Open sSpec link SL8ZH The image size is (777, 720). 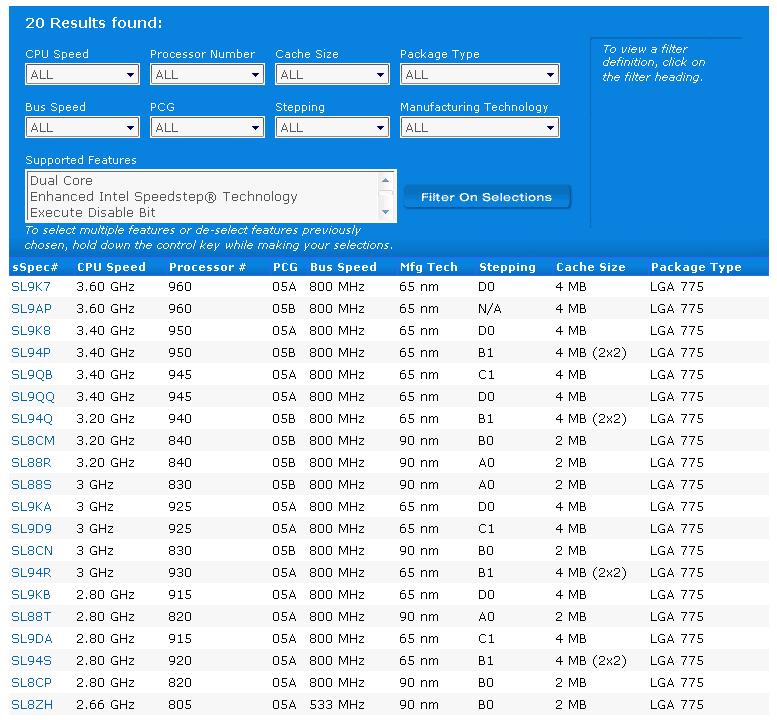[32, 705]
